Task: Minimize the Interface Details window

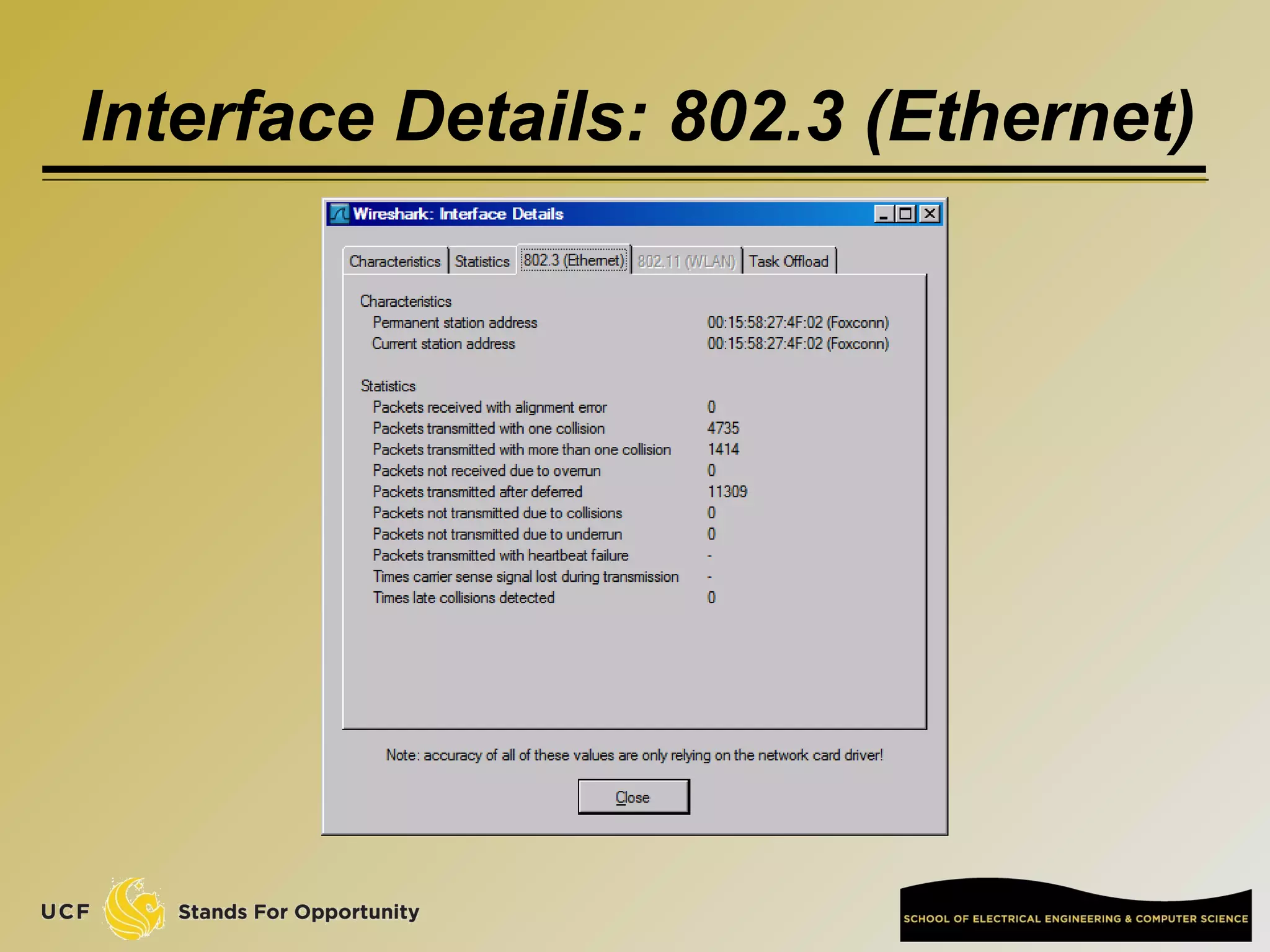Action: (x=884, y=214)
